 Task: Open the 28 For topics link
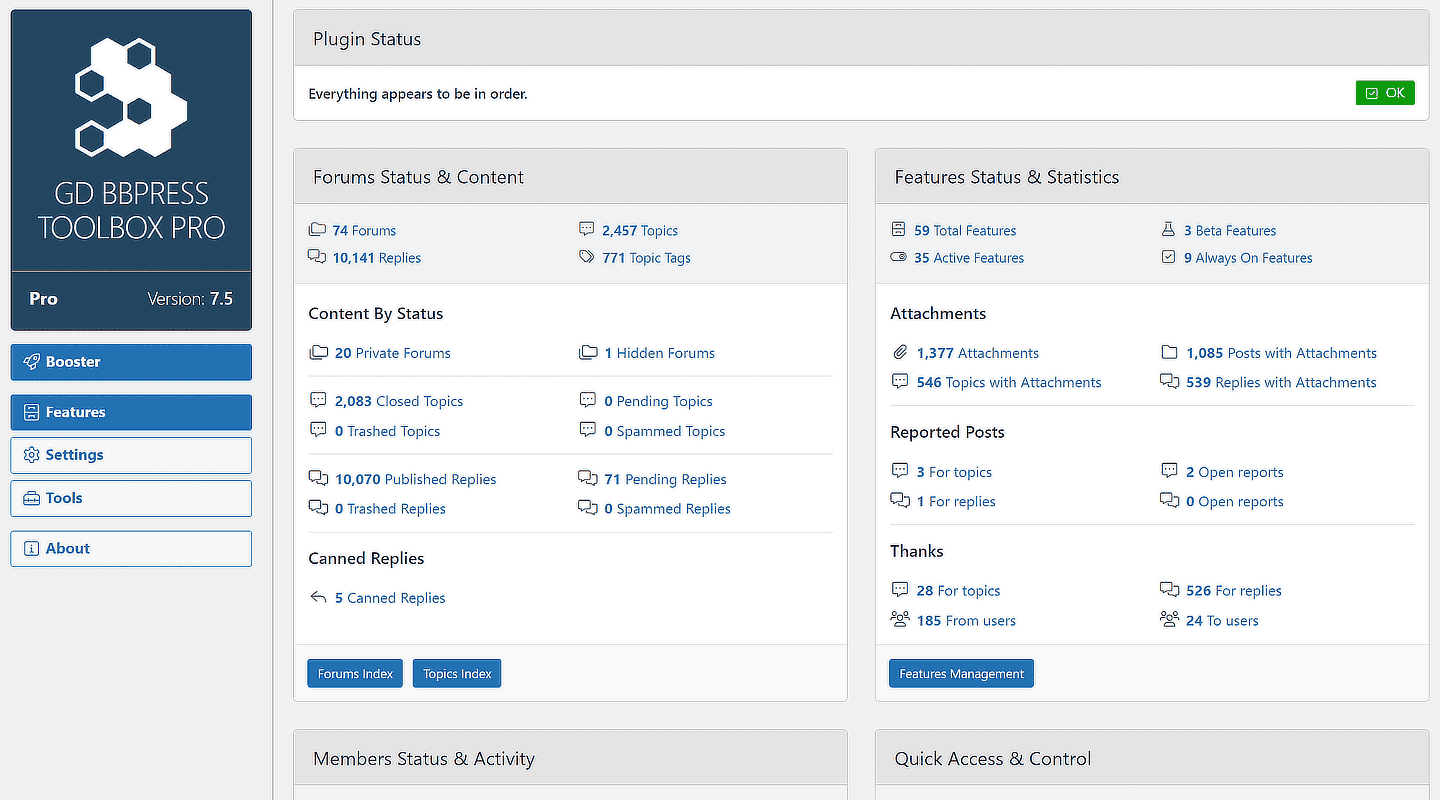[x=958, y=591]
